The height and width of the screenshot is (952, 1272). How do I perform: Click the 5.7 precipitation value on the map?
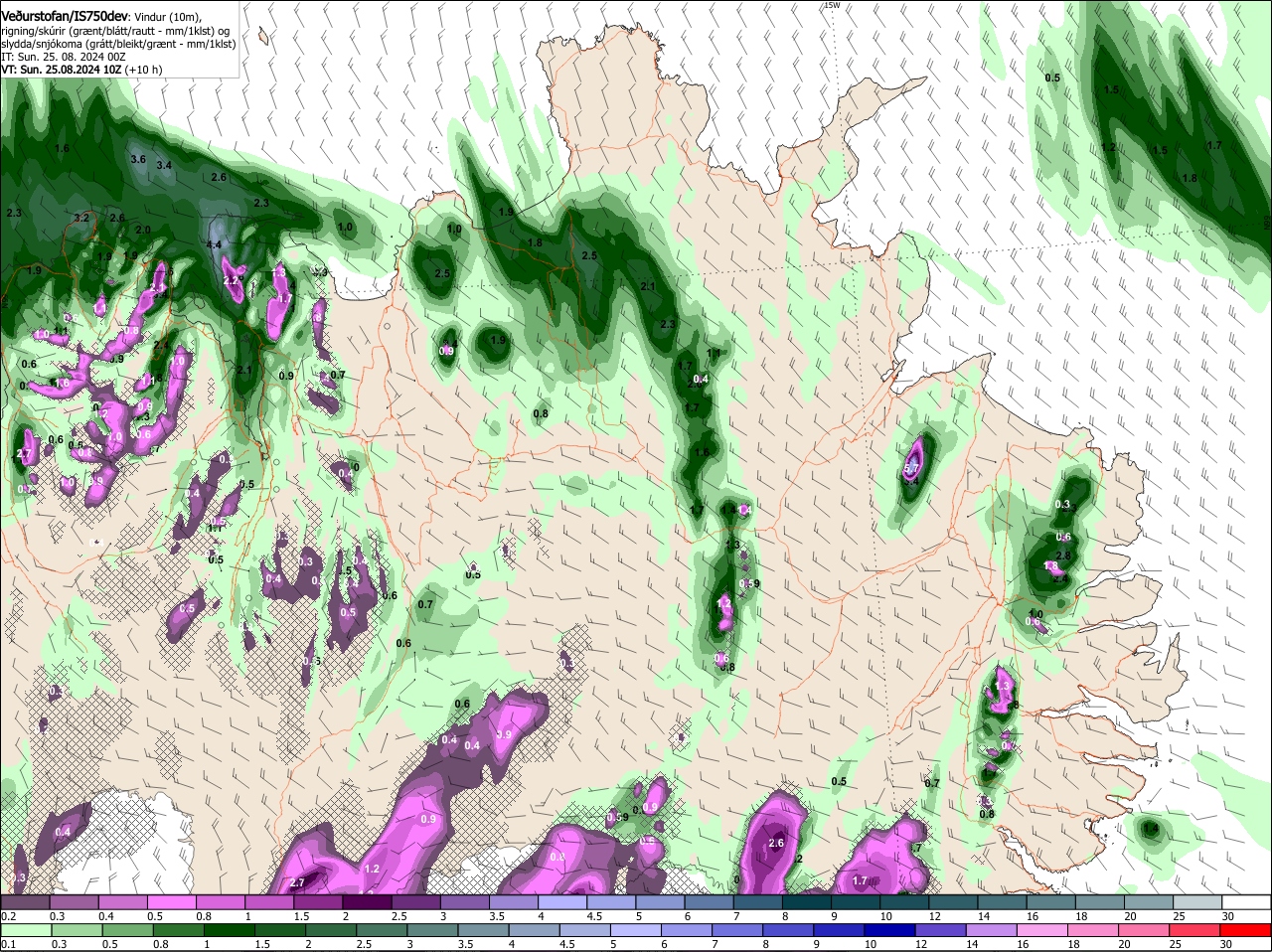coord(913,468)
